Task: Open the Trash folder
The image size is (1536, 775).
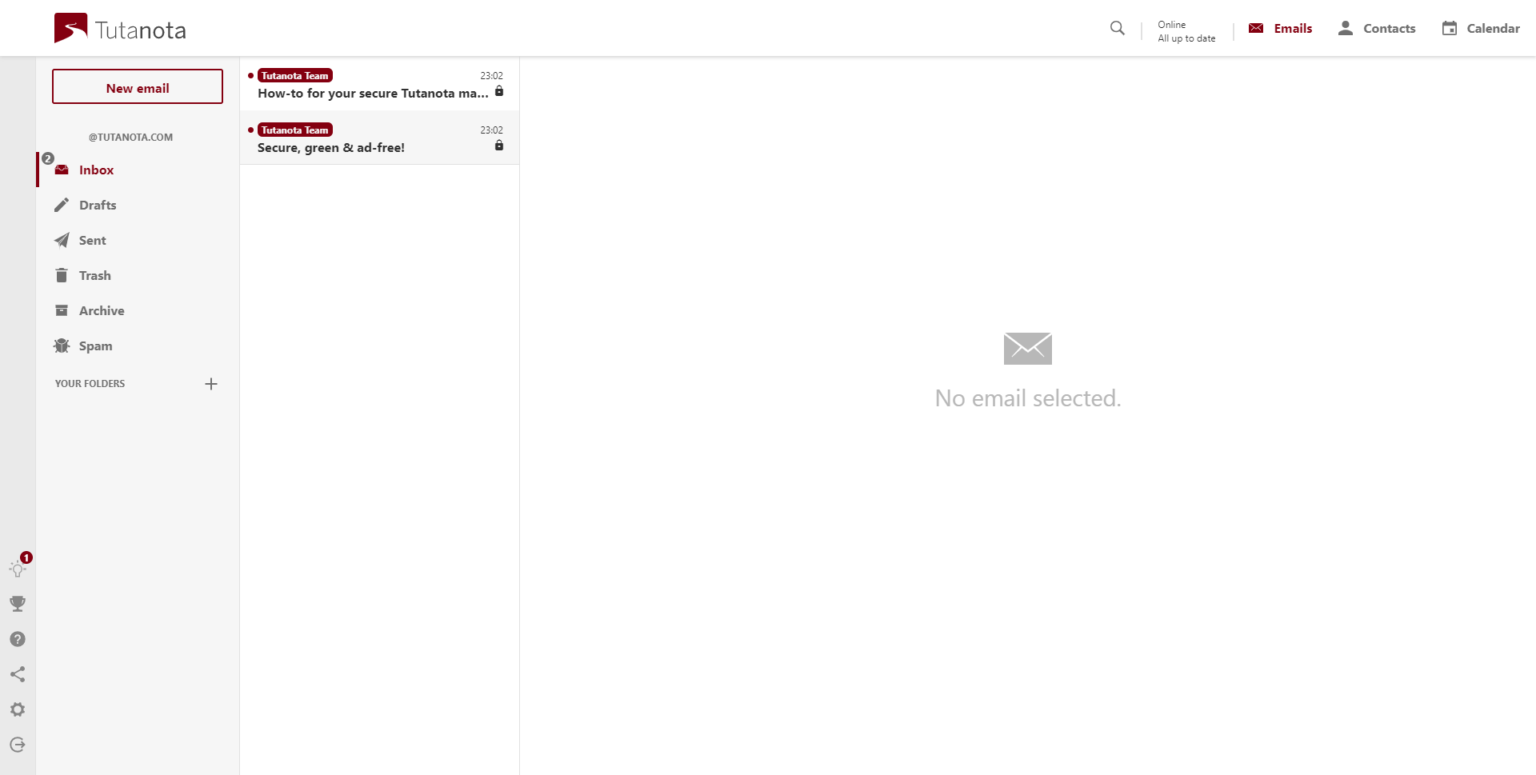Action: point(94,275)
